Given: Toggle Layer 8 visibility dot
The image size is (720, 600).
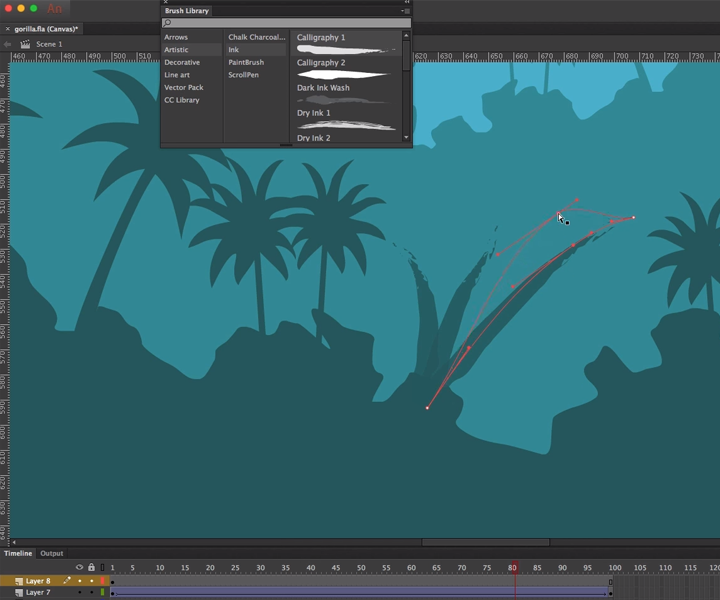Looking at the screenshot, I should [x=80, y=581].
